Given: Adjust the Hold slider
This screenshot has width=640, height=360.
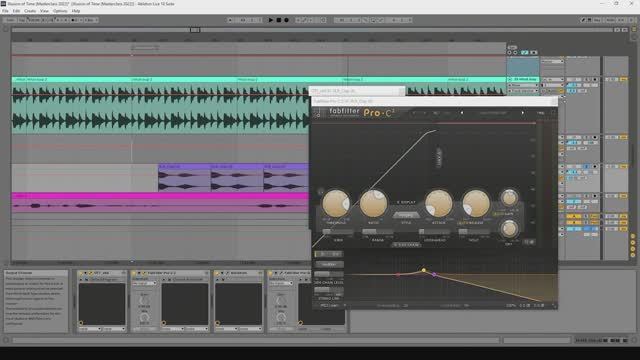Looking at the screenshot, I should (473, 231).
